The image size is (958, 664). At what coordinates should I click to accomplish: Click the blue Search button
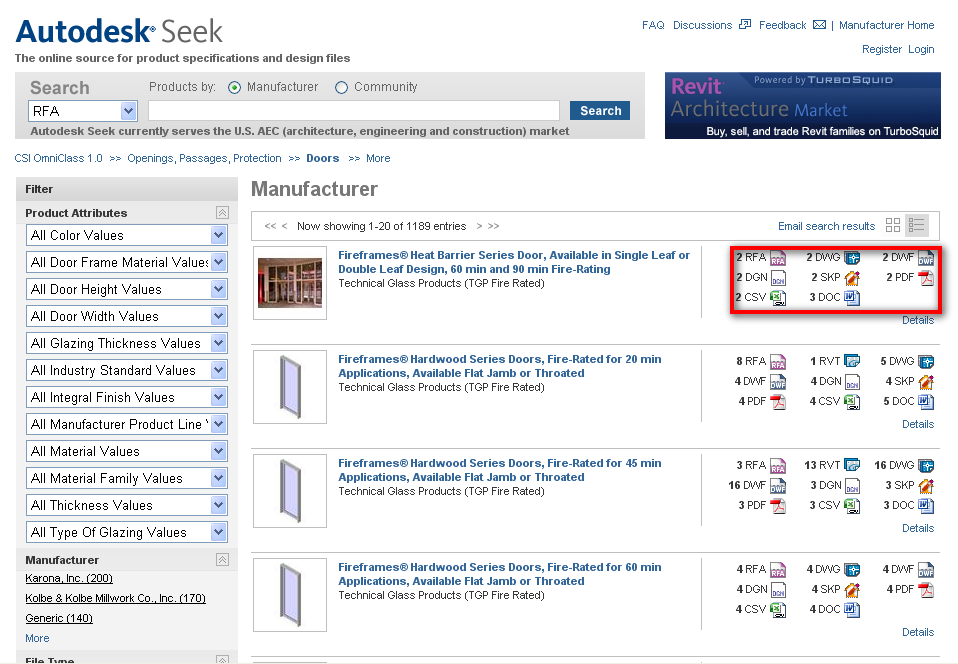click(600, 111)
